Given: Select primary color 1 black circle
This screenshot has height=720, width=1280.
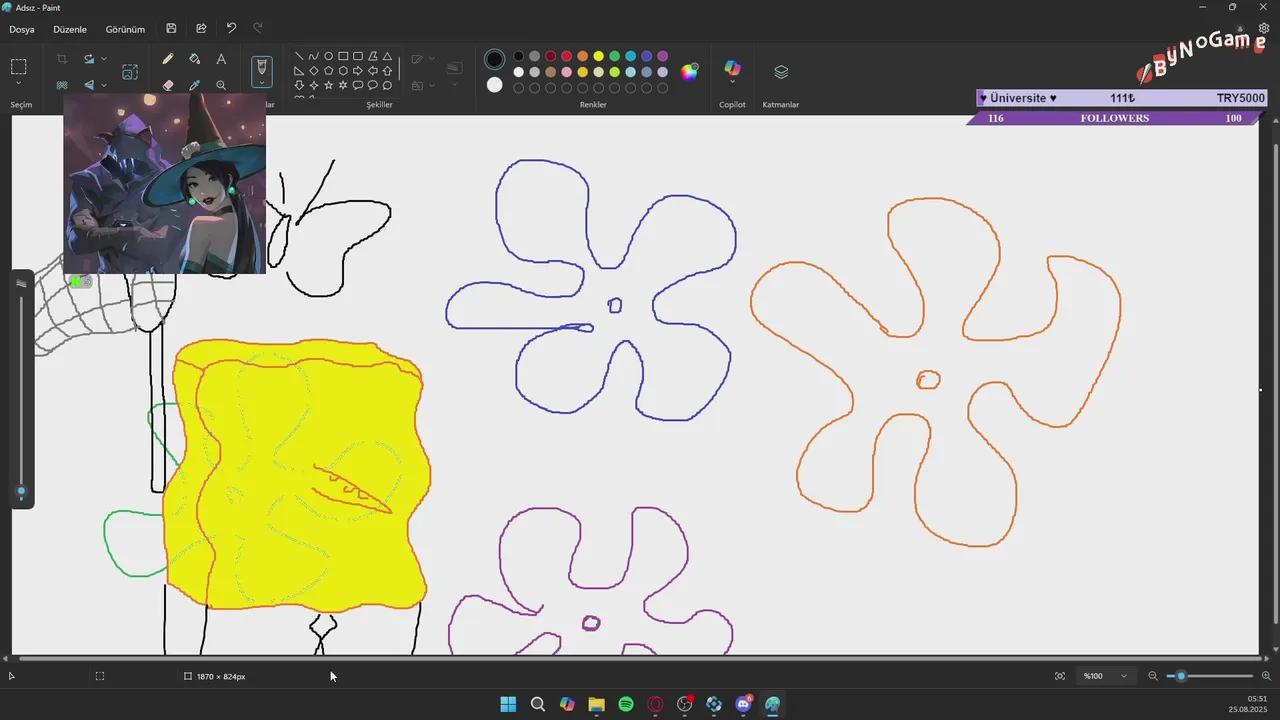Looking at the screenshot, I should 495,60.
